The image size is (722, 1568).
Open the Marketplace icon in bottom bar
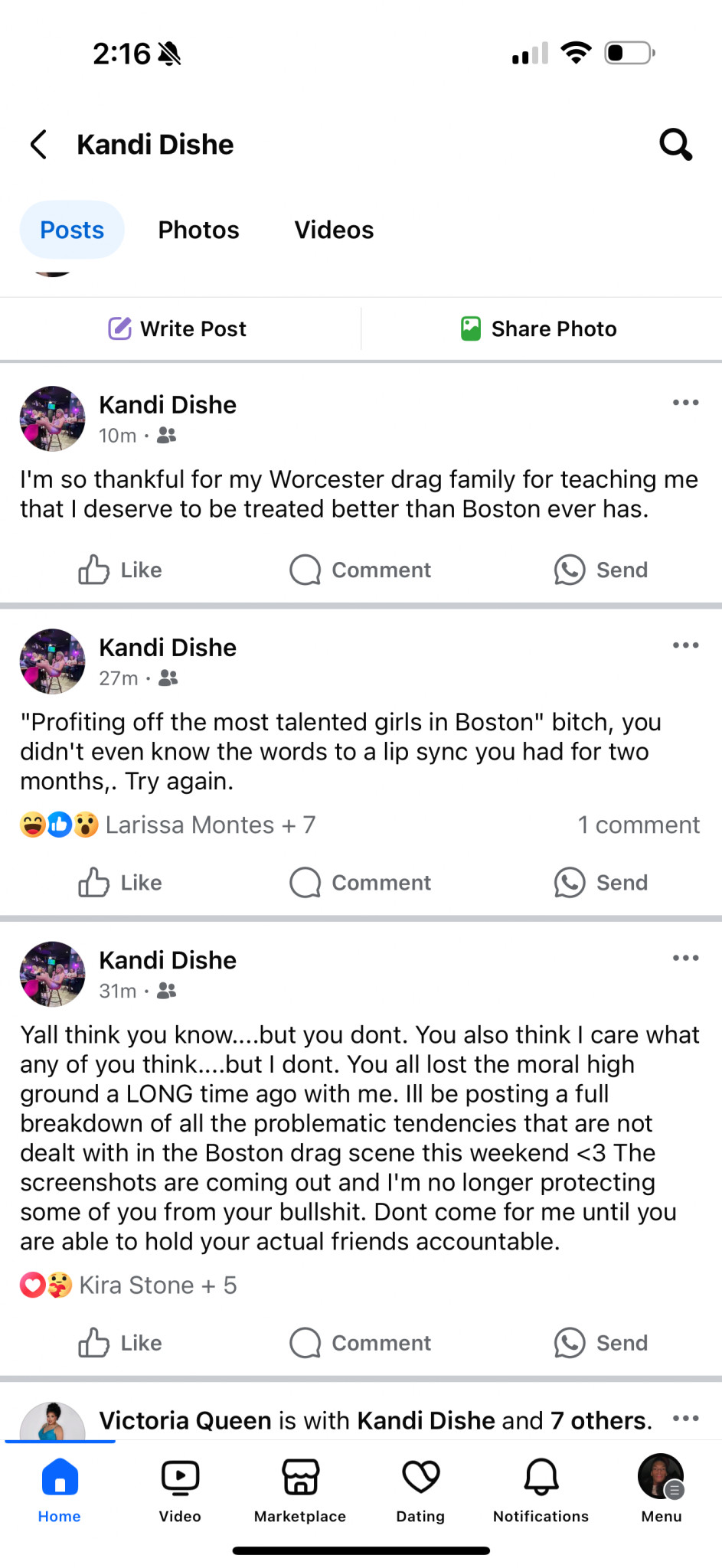click(300, 1488)
